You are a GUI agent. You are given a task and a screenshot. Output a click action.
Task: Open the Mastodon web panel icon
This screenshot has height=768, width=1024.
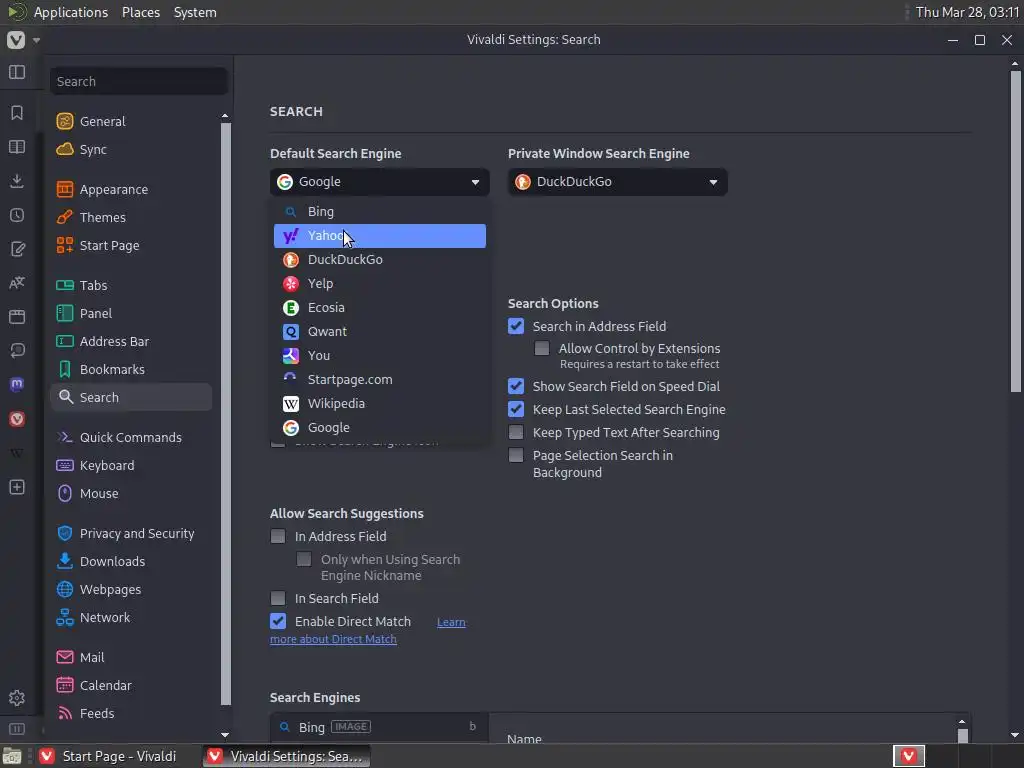(x=17, y=385)
